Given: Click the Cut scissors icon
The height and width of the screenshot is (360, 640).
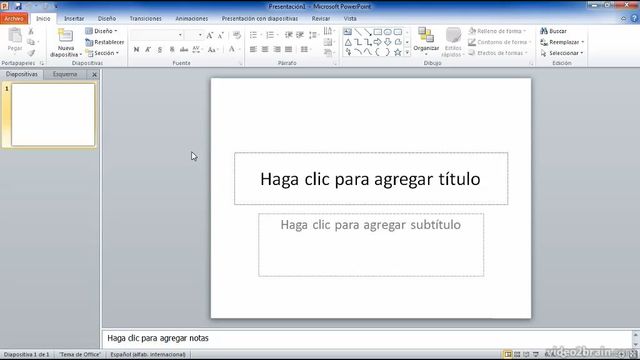Looking at the screenshot, I should tap(31, 31).
